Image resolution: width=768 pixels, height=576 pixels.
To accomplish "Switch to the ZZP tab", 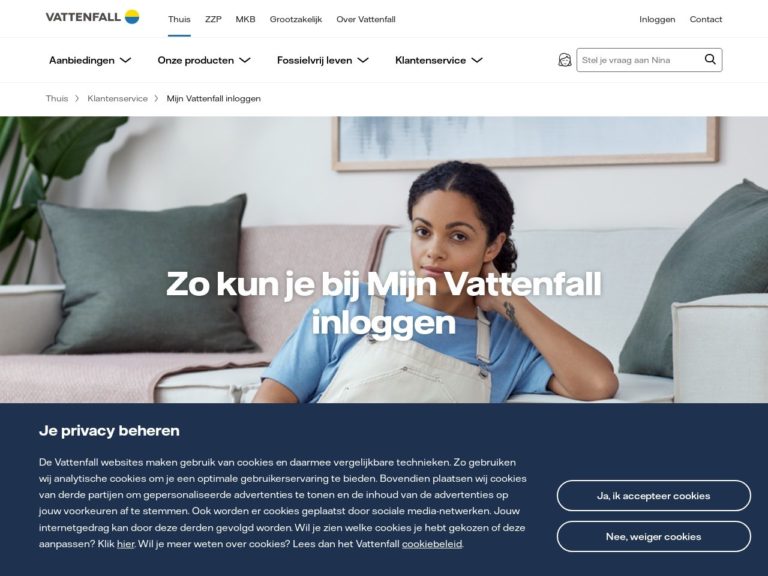I will (x=213, y=19).
